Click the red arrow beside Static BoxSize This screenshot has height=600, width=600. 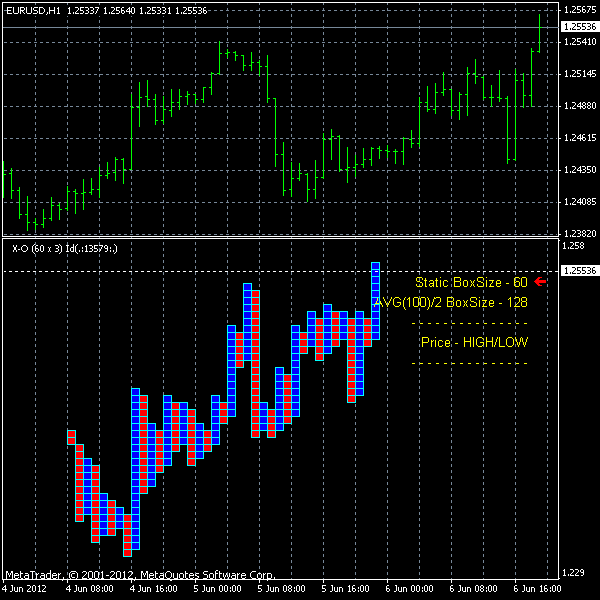coord(541,282)
